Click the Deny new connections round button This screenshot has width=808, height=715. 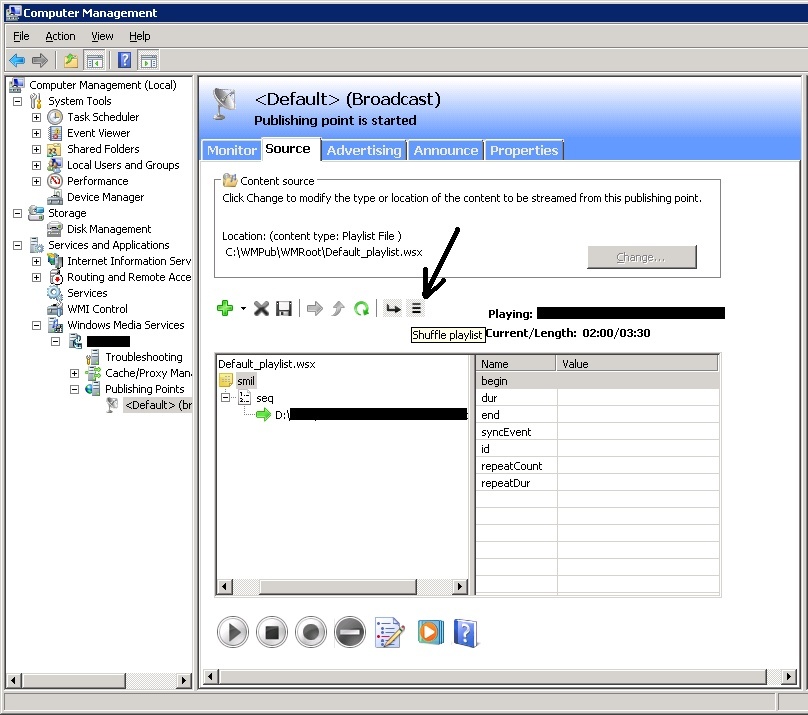click(350, 632)
